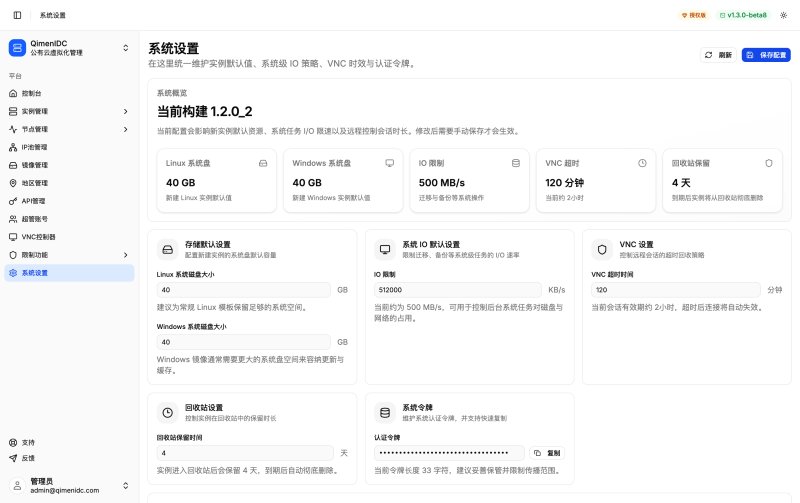Click admin@qimenidc.com email text
This screenshot has width=800, height=503.
65,490
